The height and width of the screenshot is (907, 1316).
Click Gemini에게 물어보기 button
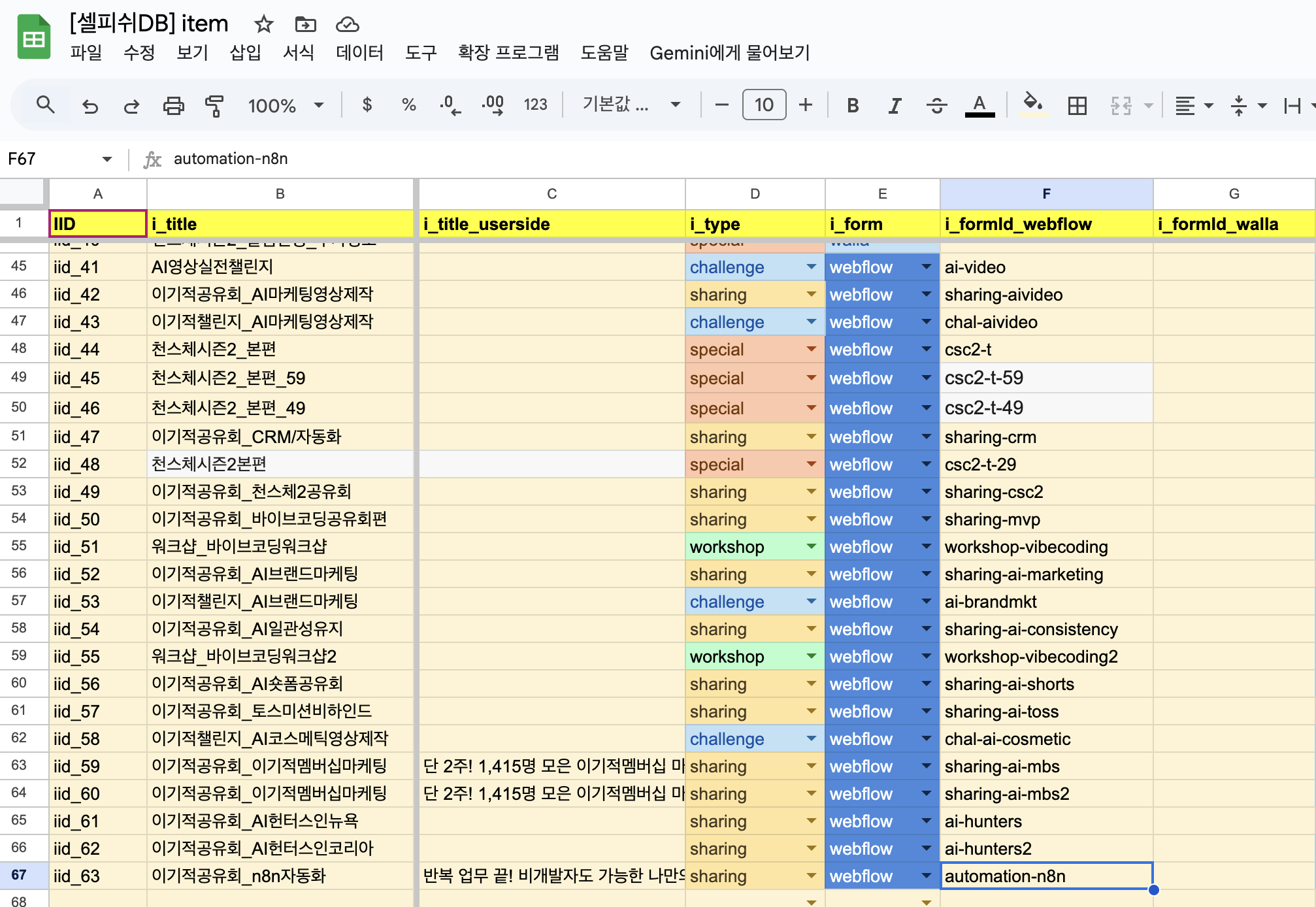729,52
